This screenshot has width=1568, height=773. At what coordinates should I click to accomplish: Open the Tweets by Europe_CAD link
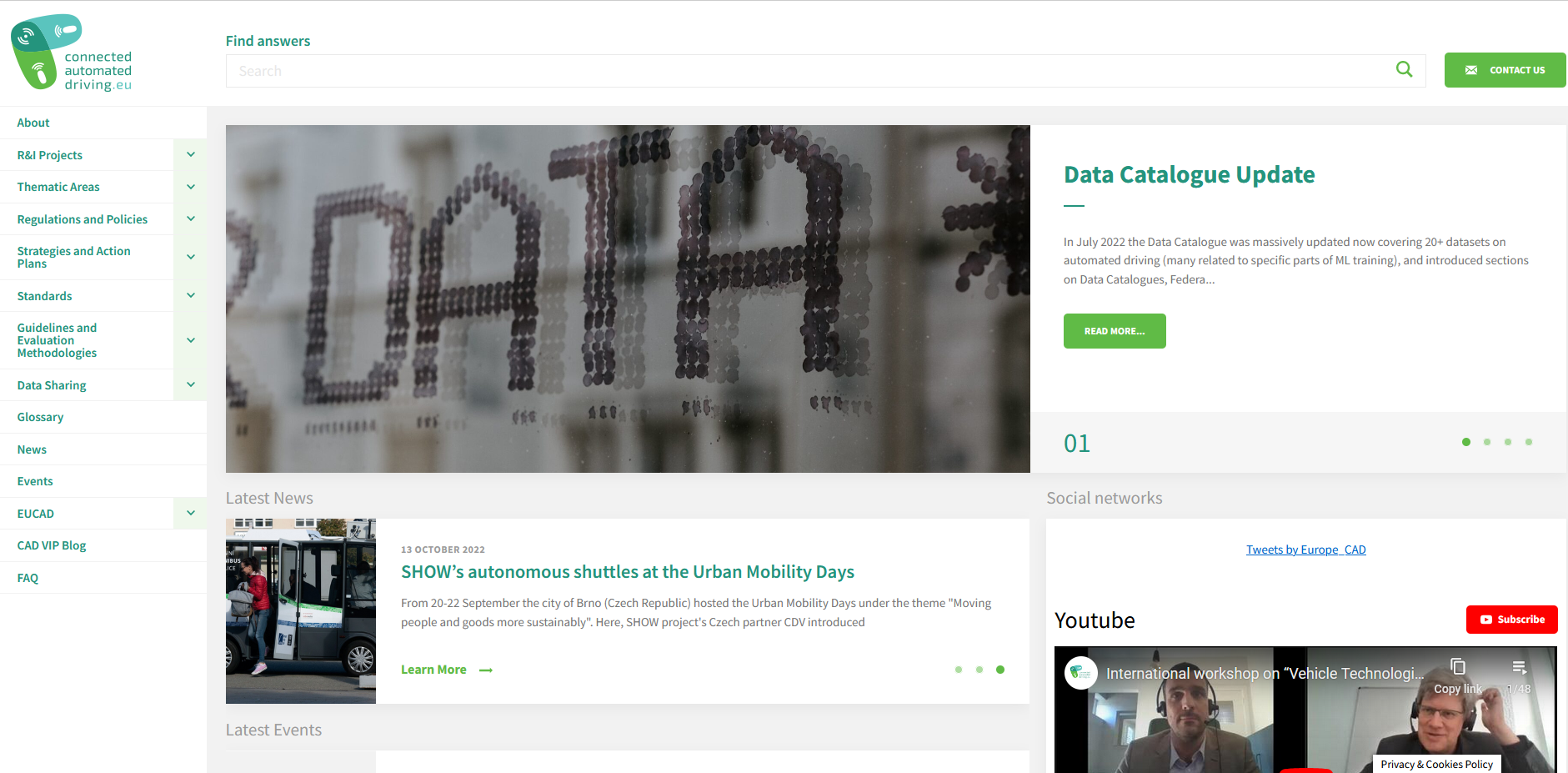tap(1305, 550)
